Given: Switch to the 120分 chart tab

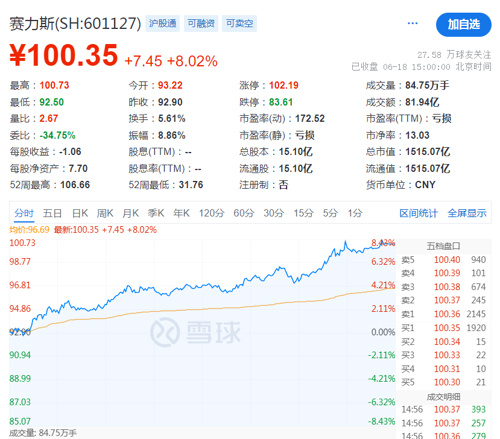Looking at the screenshot, I should (x=212, y=213).
